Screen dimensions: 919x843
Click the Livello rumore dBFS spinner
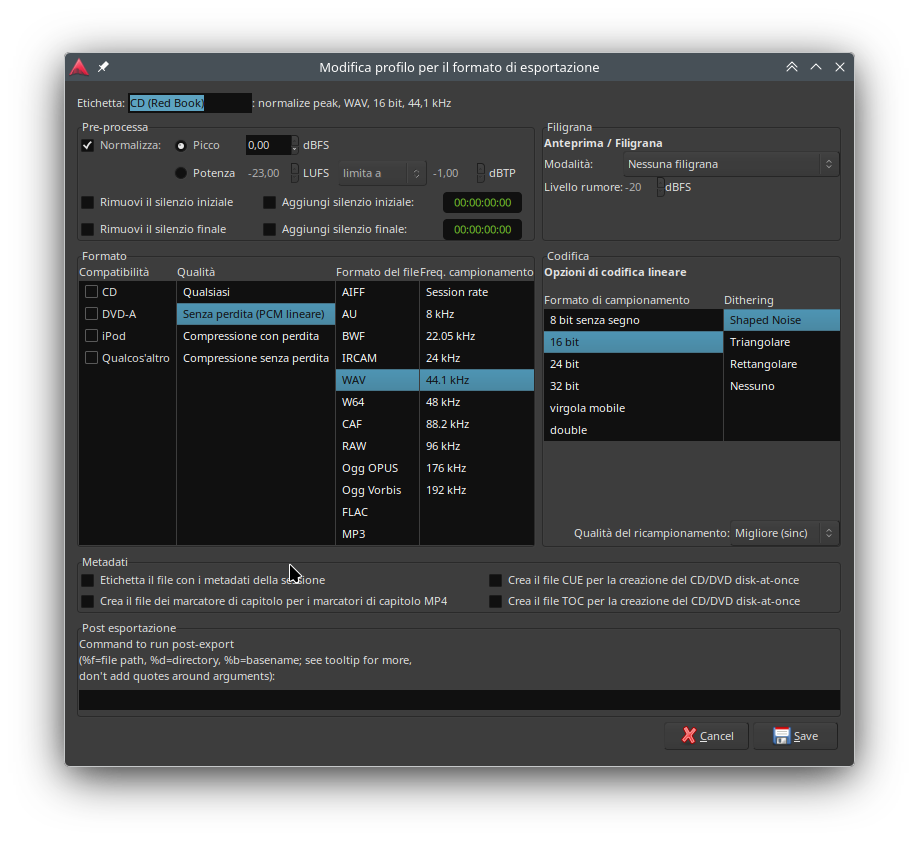[660, 187]
